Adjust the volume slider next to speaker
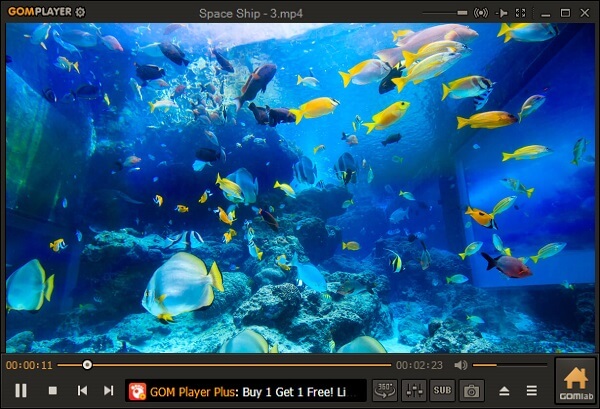 click(x=508, y=365)
